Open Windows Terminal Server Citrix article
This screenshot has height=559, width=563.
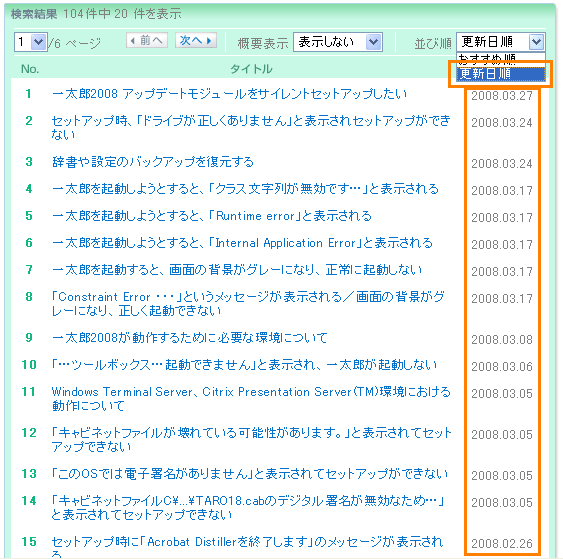point(251,399)
